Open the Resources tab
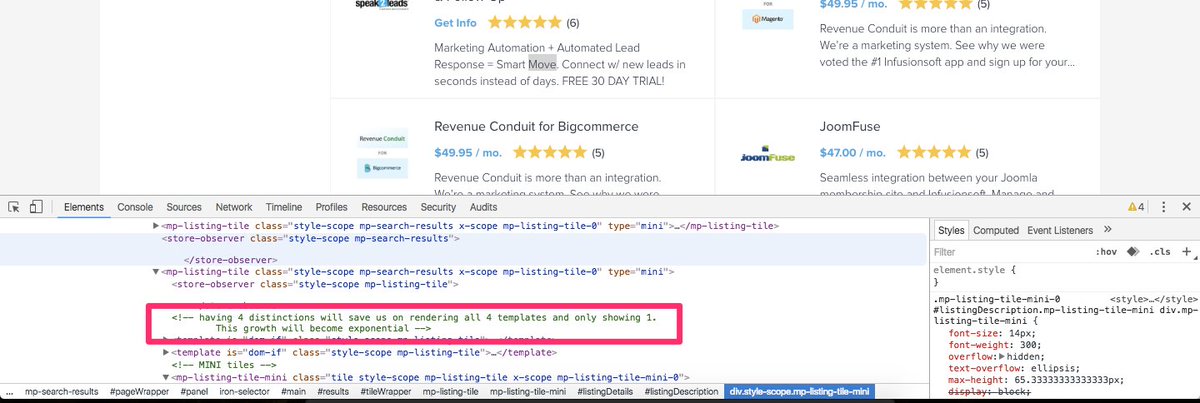The image size is (1200, 403). [x=384, y=207]
